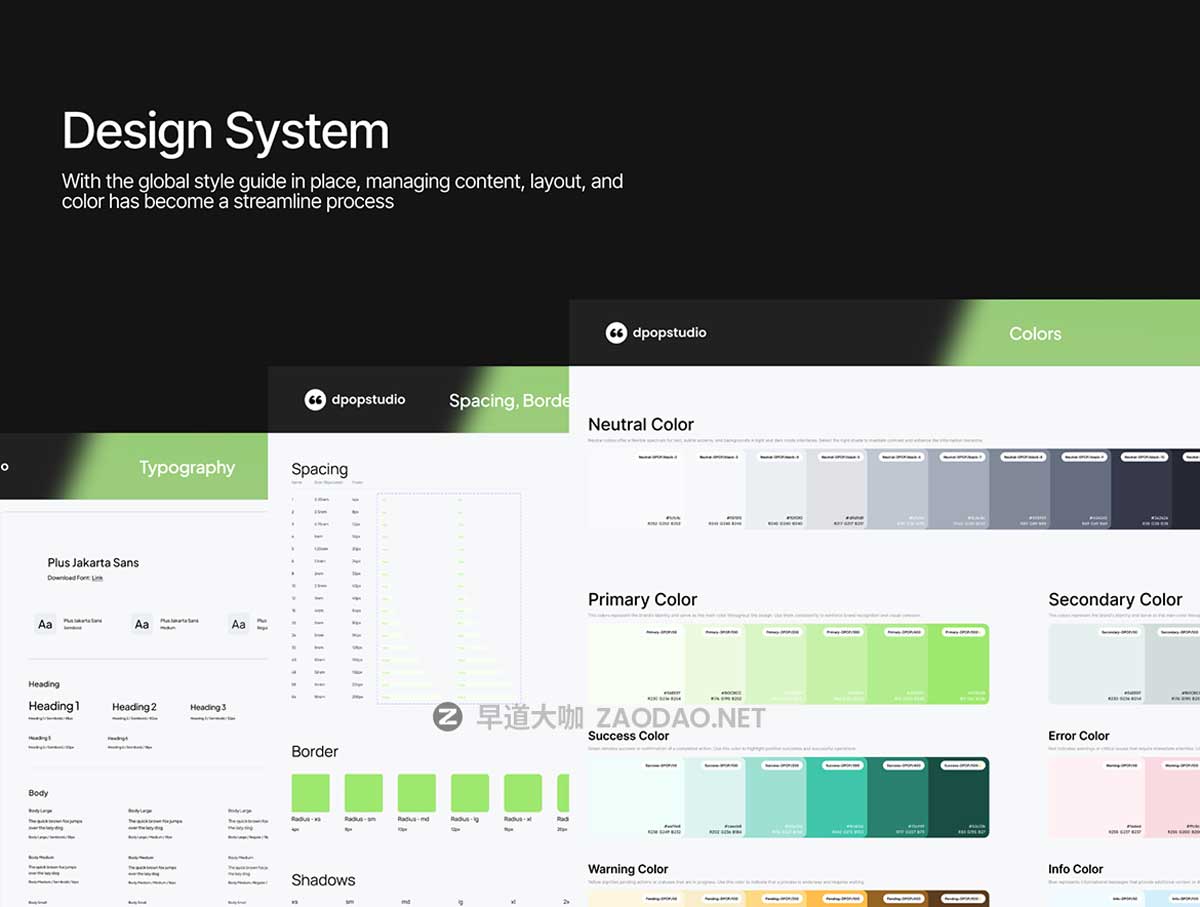Open the Download Font link

[97, 578]
